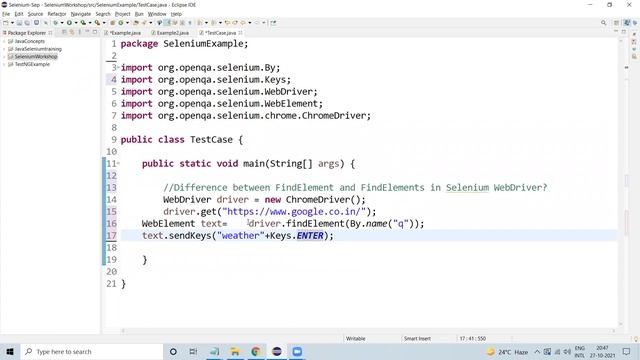The image size is (640, 360).
Task: Click the Save toolbar icon
Action: pyautogui.click(x=19, y=23)
